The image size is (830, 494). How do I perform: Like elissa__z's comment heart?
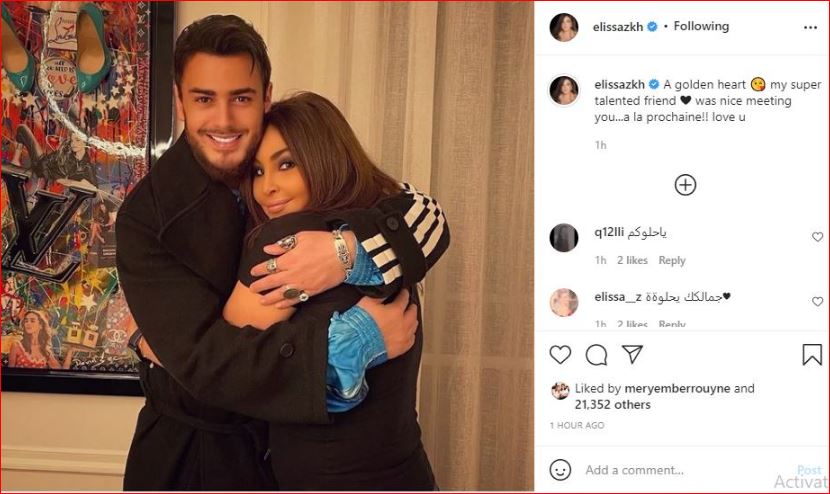[817, 301]
